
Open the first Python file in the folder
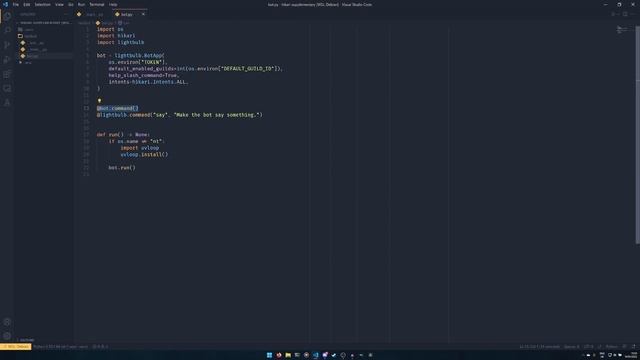[36, 42]
